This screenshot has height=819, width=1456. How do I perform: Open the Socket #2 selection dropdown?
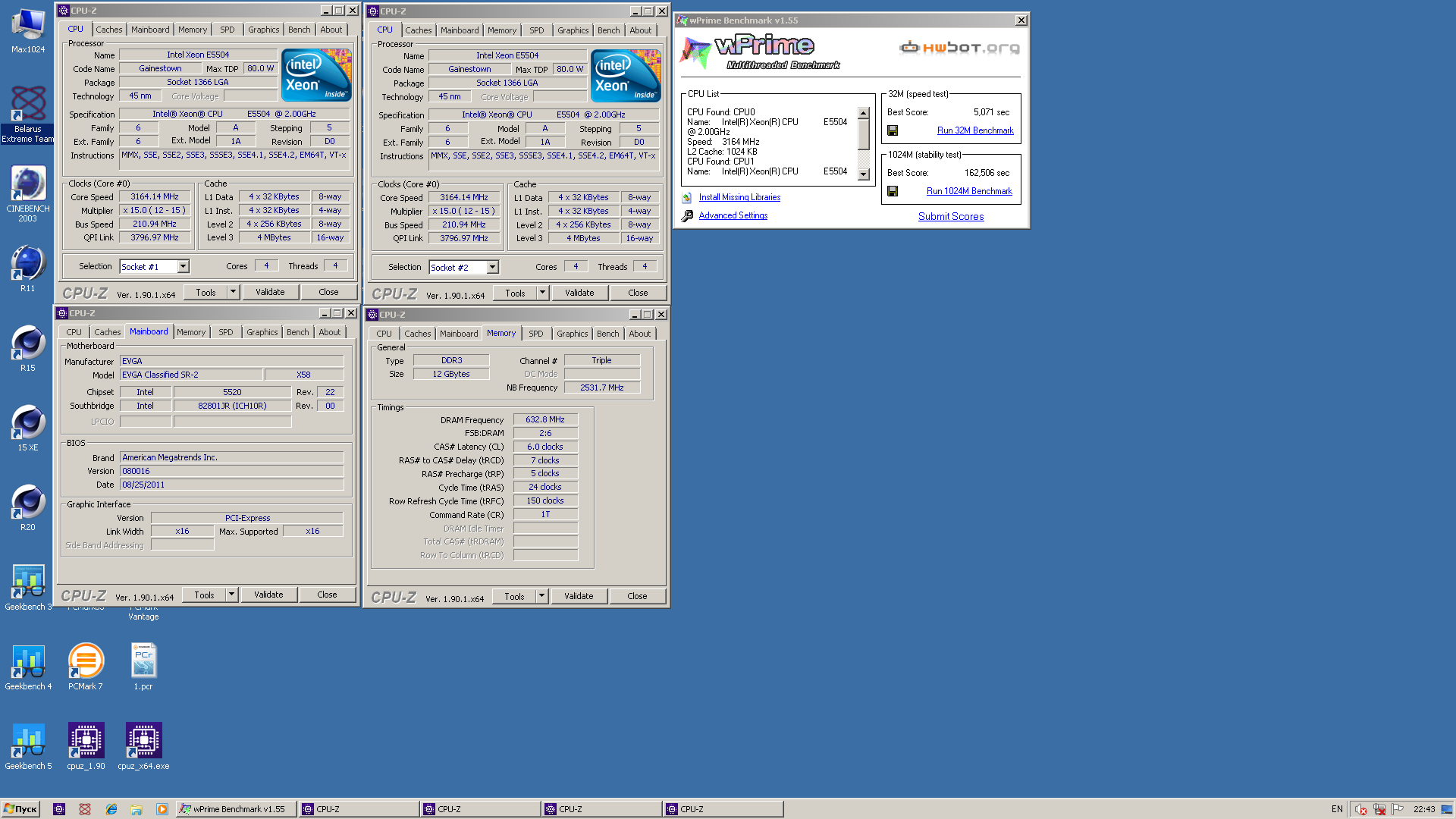[492, 268]
